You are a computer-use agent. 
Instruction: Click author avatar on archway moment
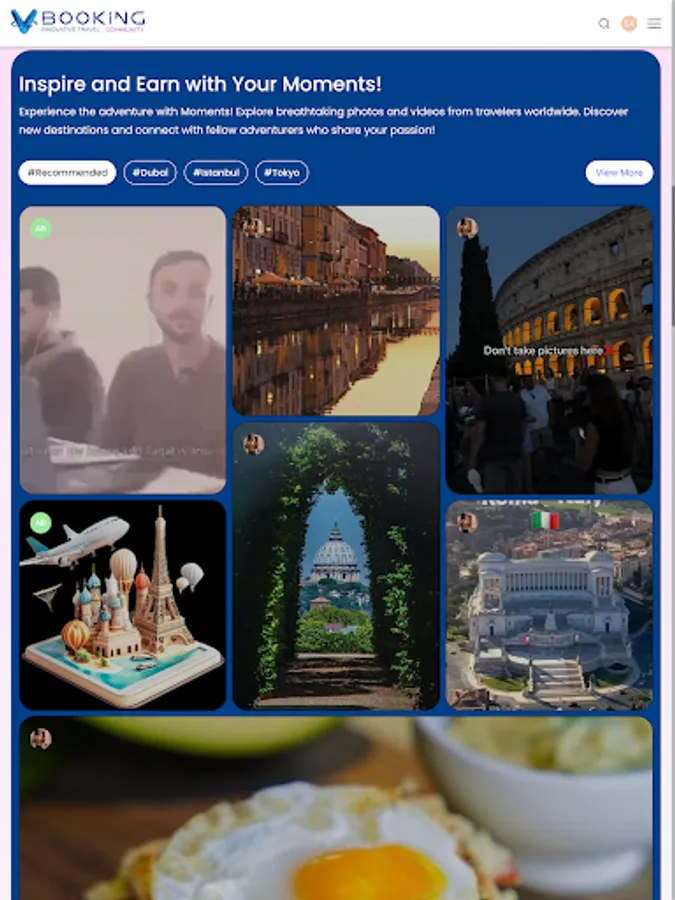(x=254, y=444)
